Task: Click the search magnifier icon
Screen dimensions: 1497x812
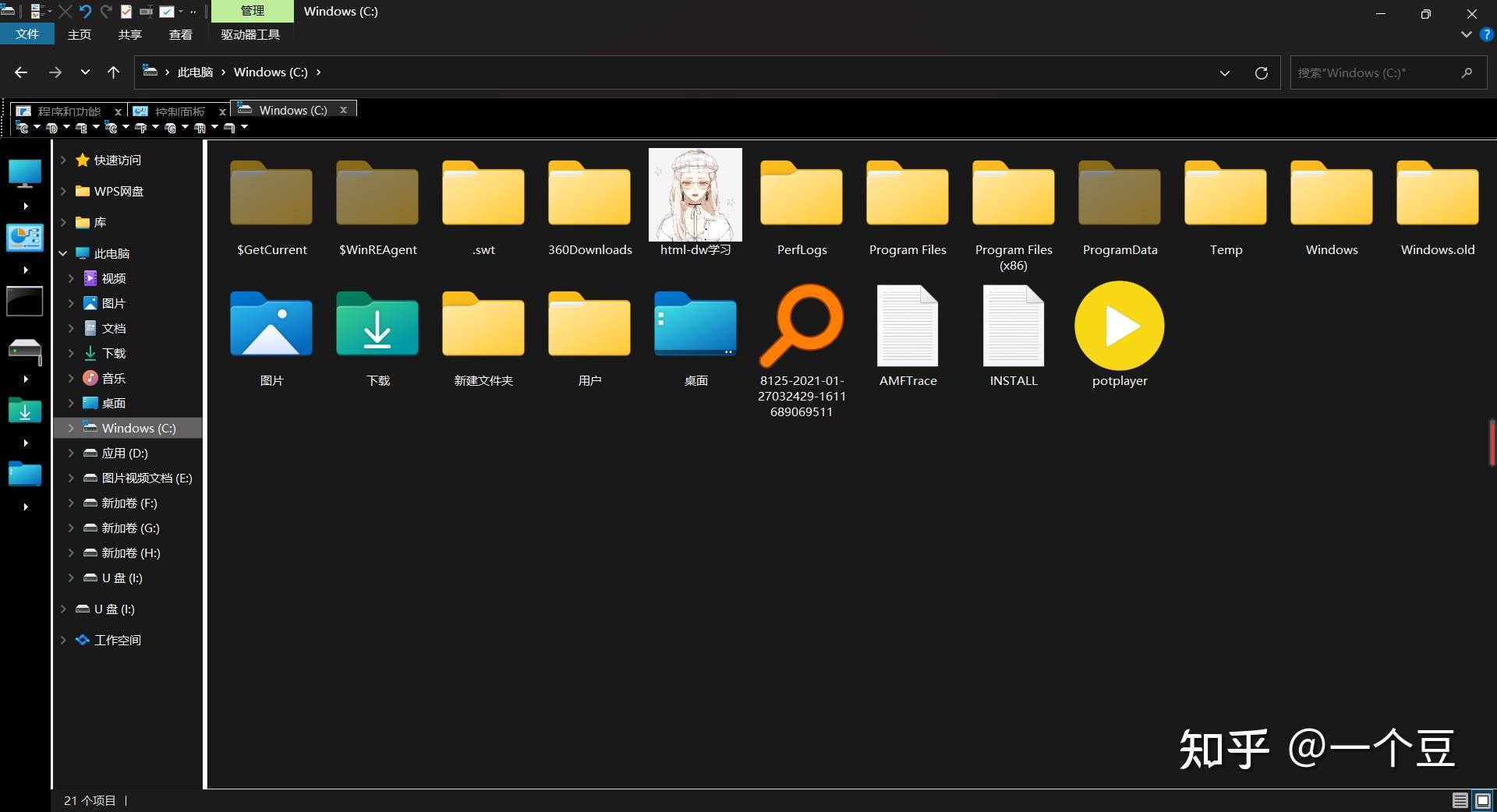Action: coord(1467,72)
